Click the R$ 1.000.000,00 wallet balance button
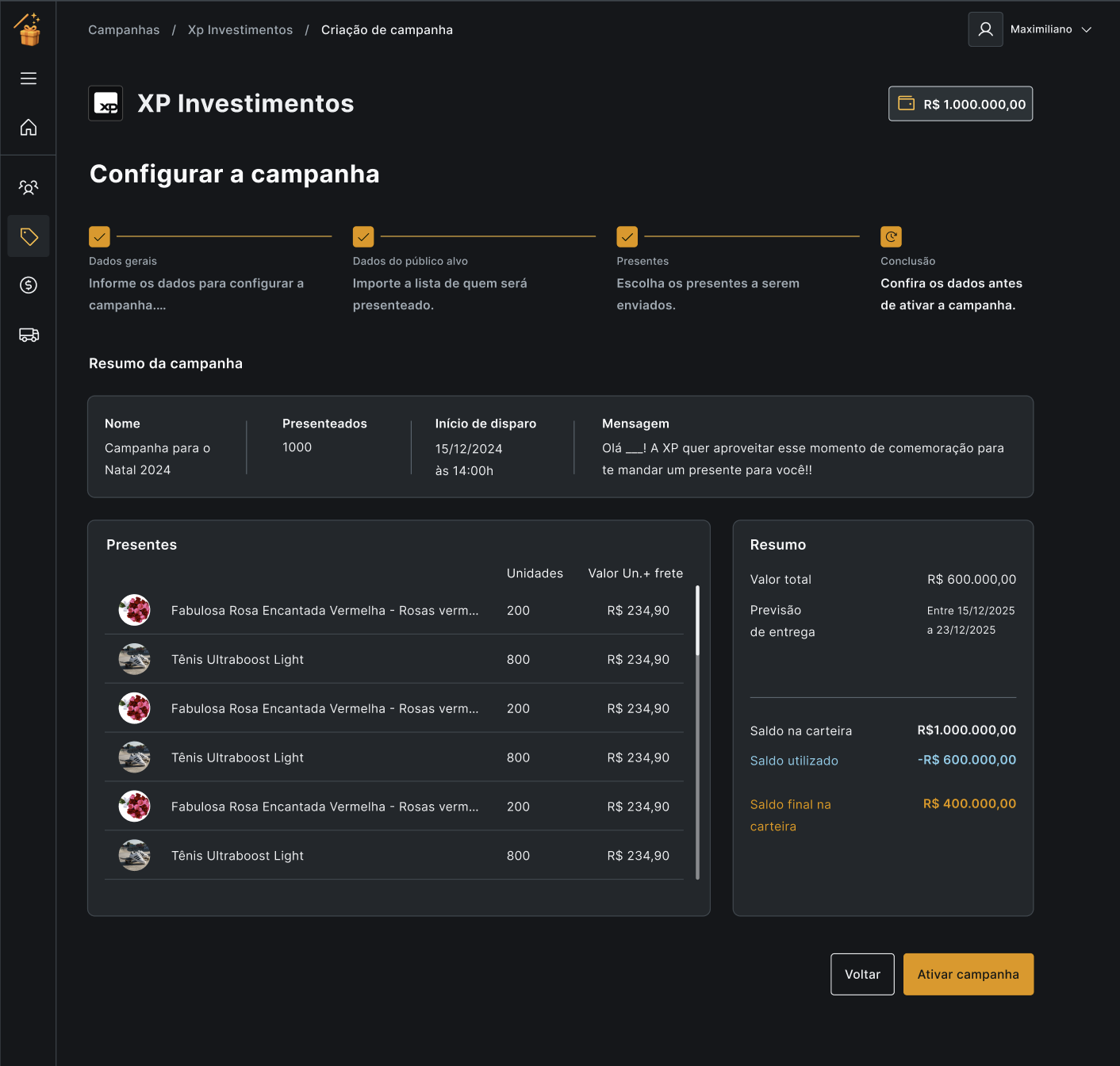 961,104
